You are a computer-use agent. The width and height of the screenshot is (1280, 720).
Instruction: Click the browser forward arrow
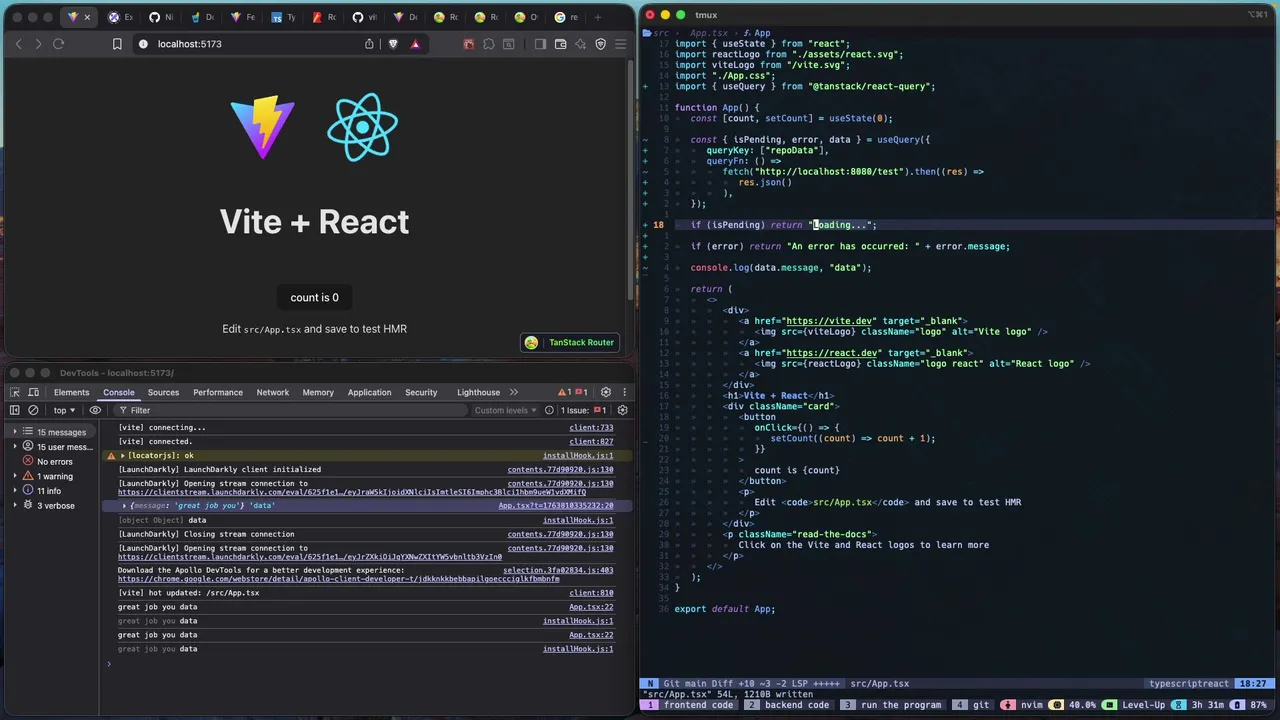(x=38, y=44)
